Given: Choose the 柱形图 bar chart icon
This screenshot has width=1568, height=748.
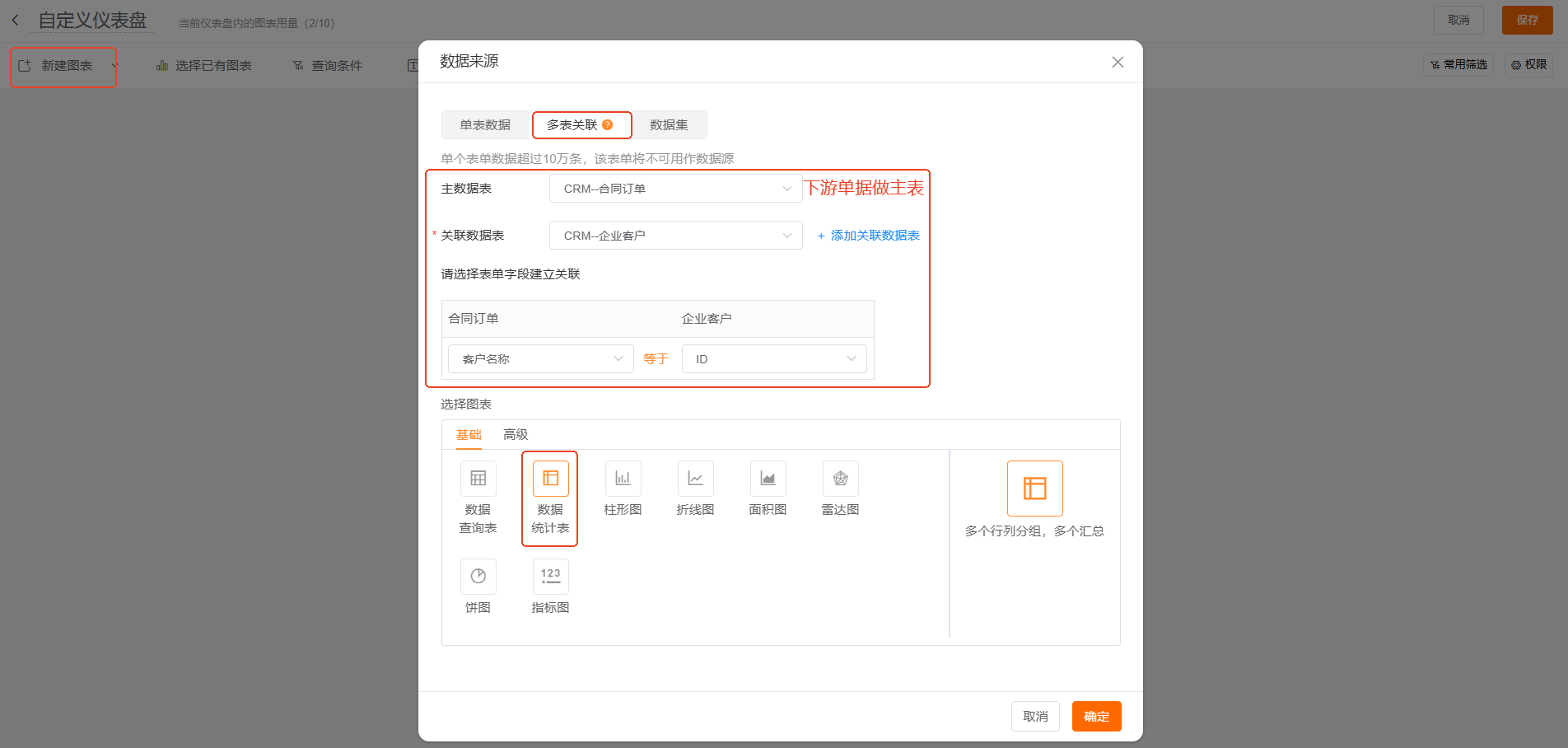Looking at the screenshot, I should coord(623,479).
